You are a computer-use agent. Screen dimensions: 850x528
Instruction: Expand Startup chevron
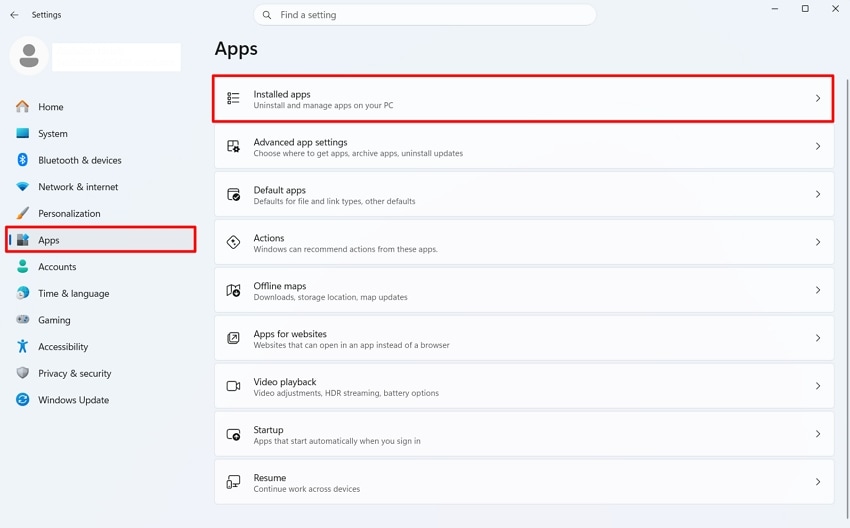pyautogui.click(x=817, y=434)
